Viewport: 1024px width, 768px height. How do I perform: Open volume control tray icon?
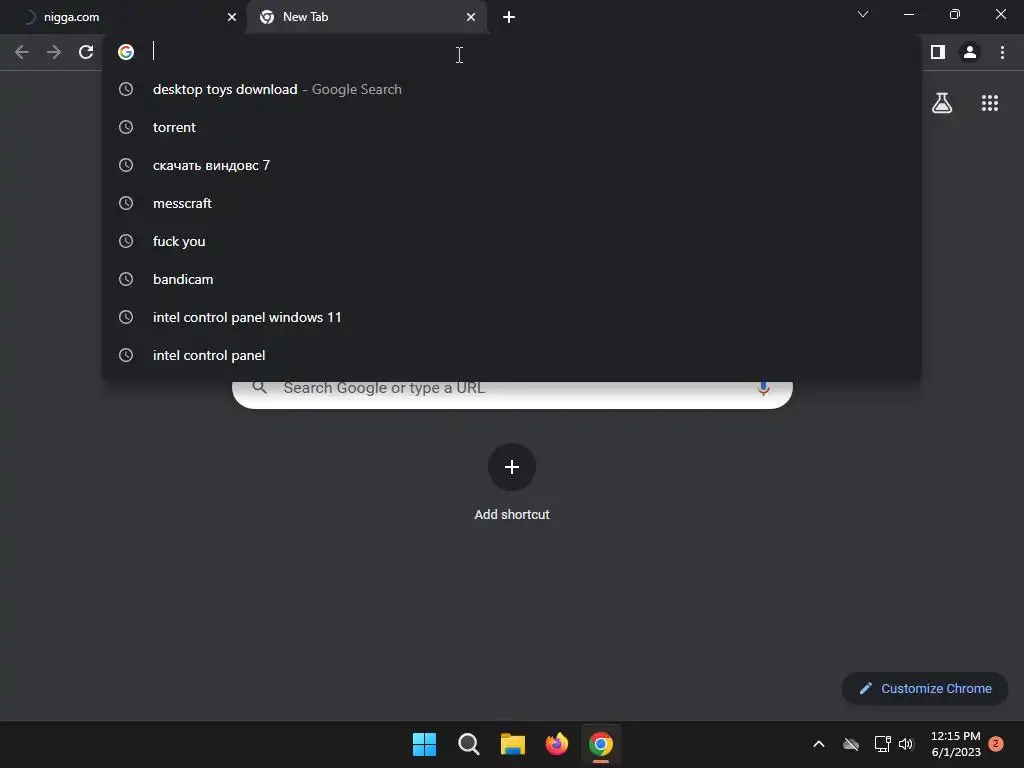click(906, 744)
